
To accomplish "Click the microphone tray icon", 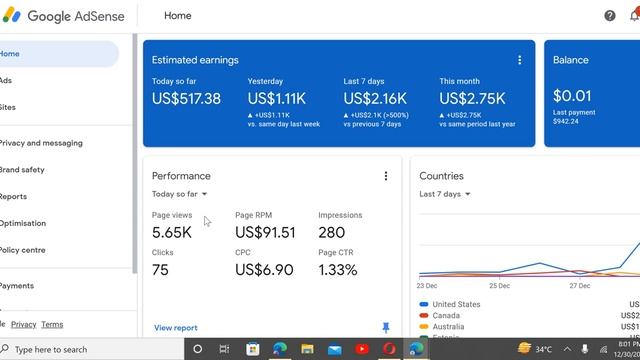I will 584,349.
